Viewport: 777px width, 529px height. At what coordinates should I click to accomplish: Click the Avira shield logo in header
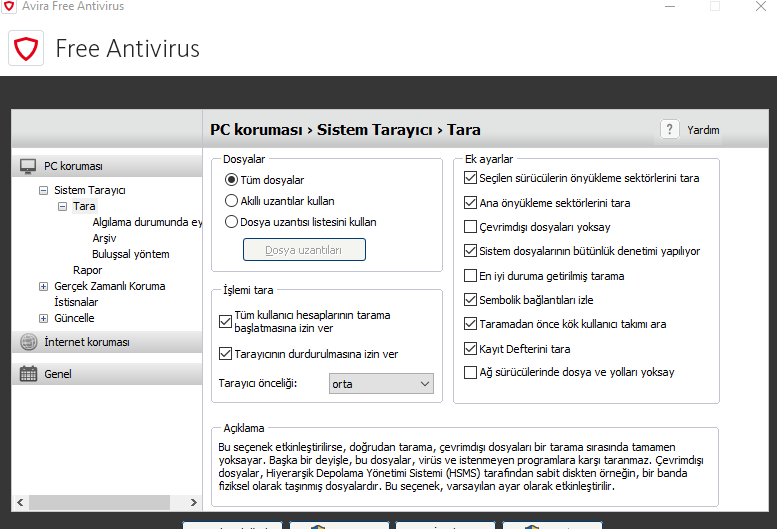coord(26,48)
